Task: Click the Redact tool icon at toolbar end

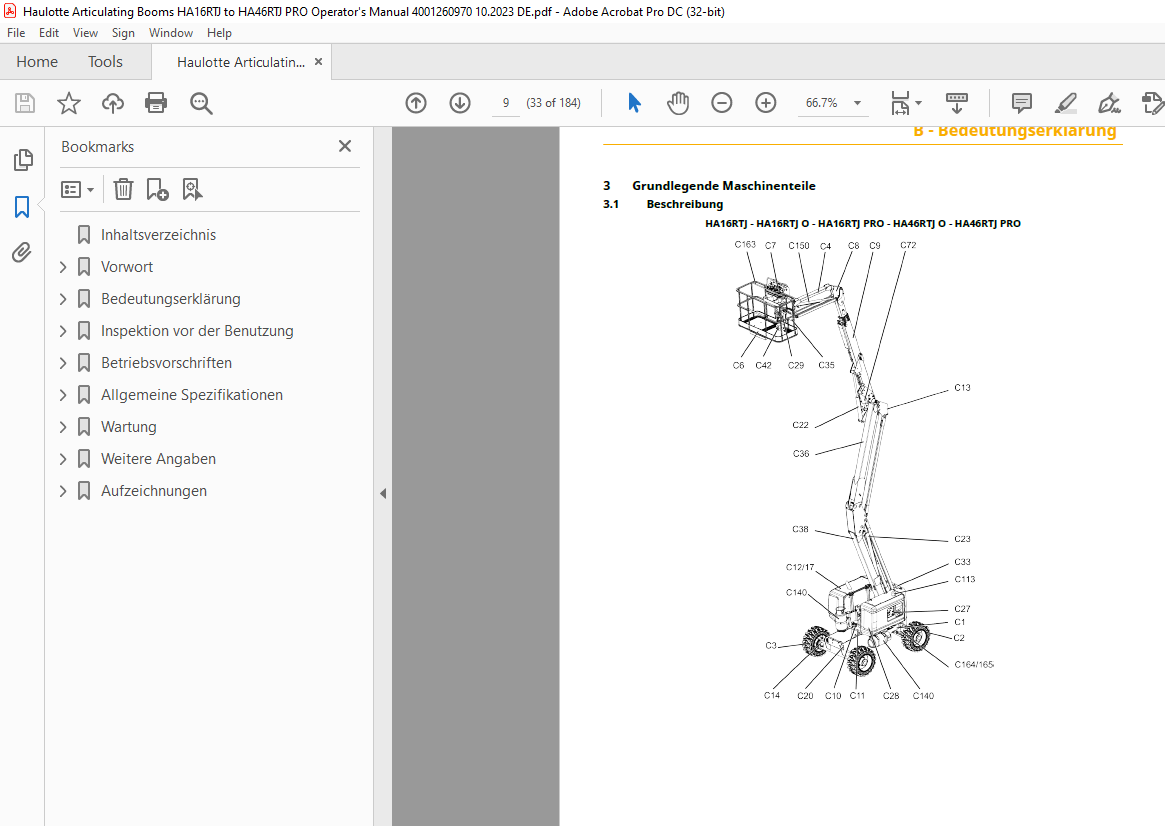Action: tap(1152, 103)
